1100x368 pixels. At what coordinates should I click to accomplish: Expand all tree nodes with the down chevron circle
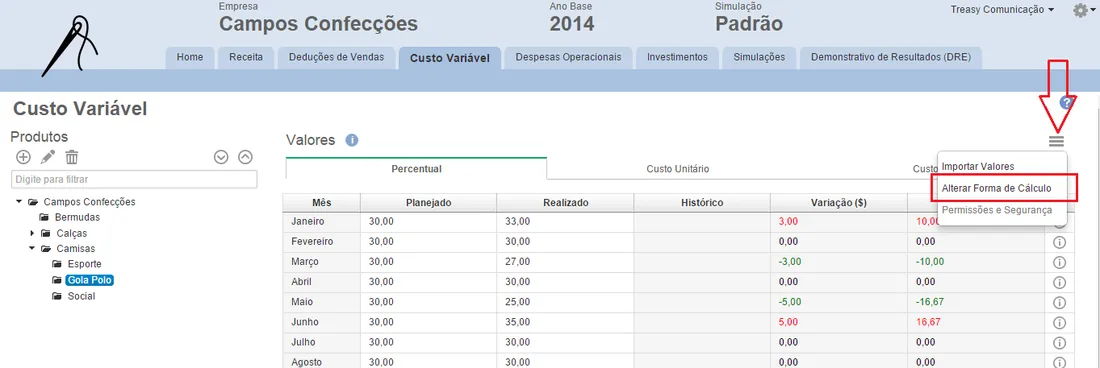pyautogui.click(x=221, y=157)
